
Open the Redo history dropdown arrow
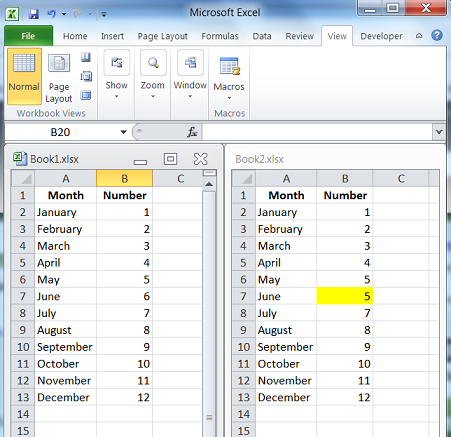(x=90, y=14)
